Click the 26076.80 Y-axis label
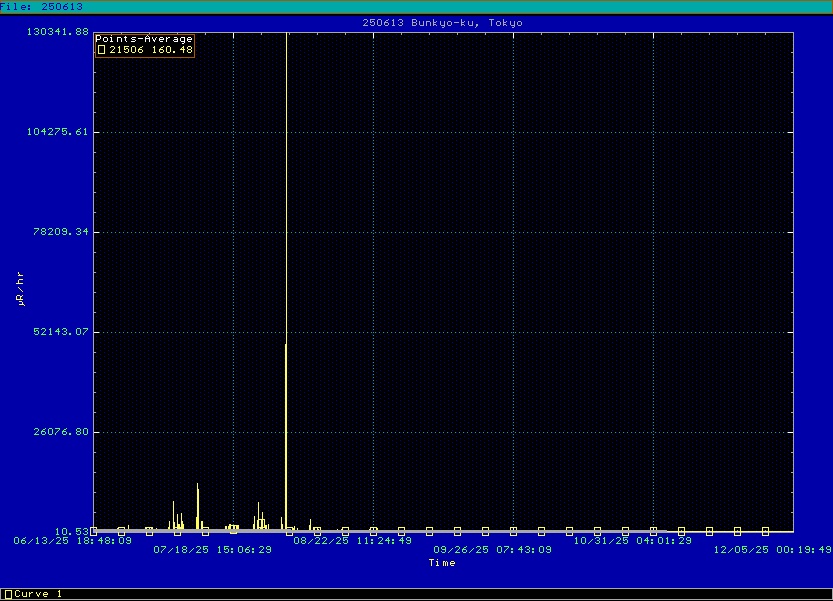Screen dimensions: 833x601 pos(63,432)
